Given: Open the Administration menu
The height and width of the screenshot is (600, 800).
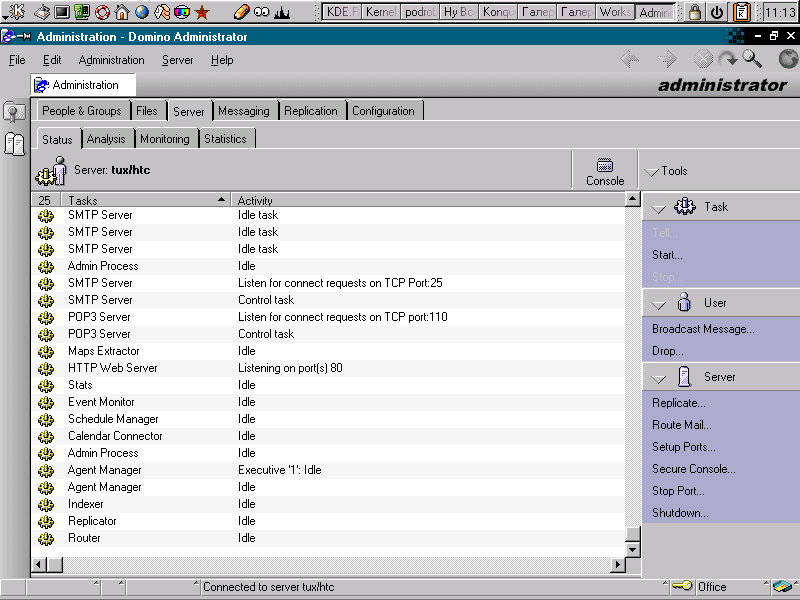Looking at the screenshot, I should click(x=111, y=60).
